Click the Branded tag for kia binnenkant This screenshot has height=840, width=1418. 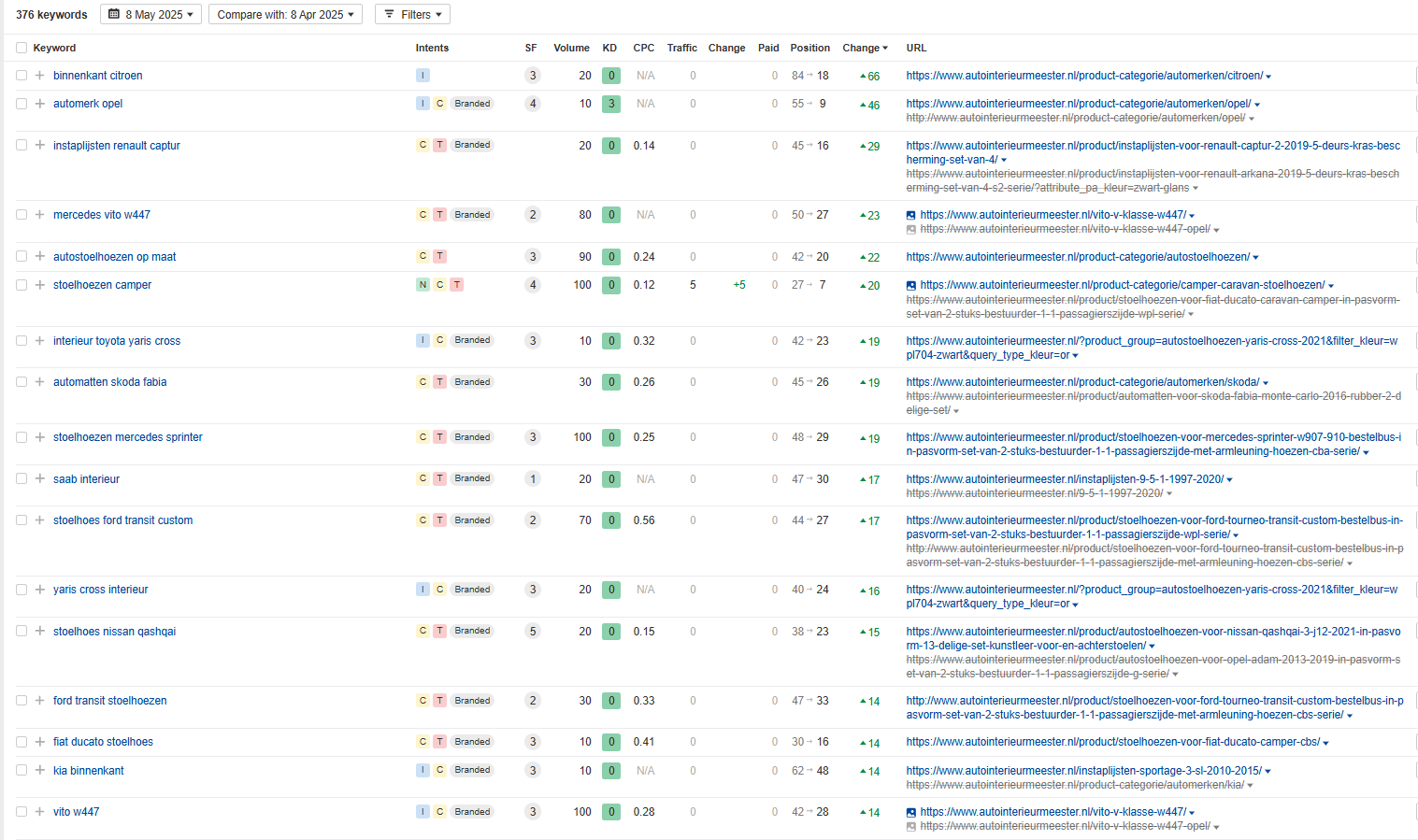pyautogui.click(x=472, y=771)
